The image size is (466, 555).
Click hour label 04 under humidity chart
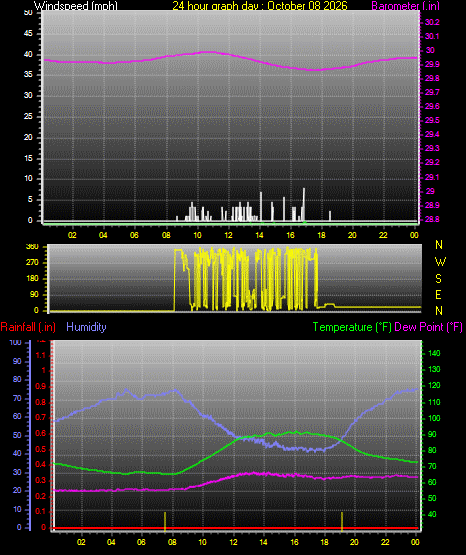point(111,542)
